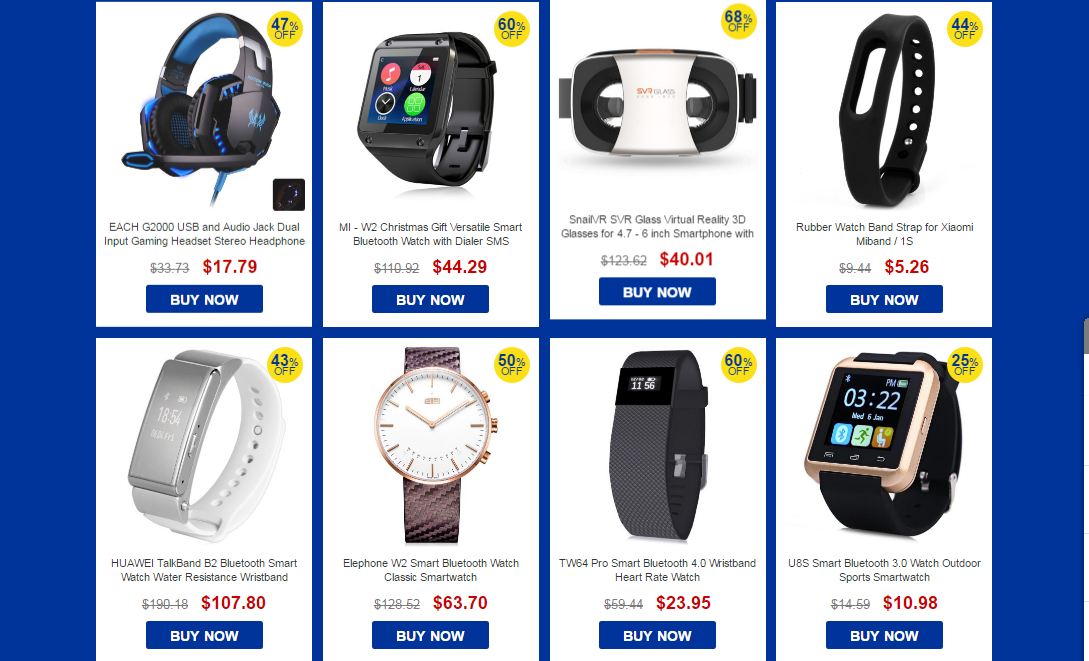Viewport: 1089px width, 661px height.
Task: Open the rose gold Elephone watch image
Action: point(433,444)
